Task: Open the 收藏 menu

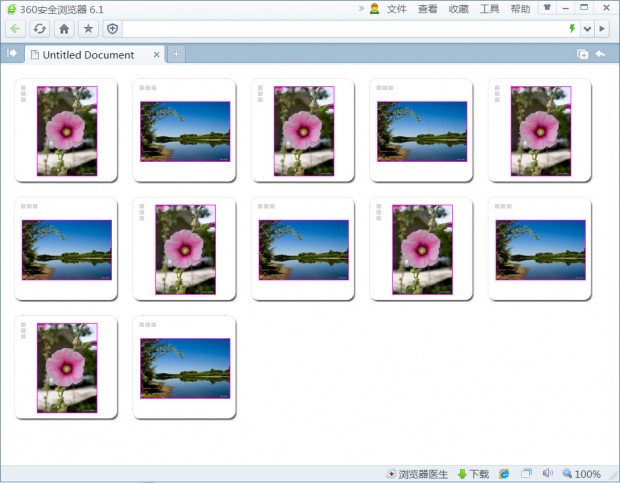Action: click(458, 9)
